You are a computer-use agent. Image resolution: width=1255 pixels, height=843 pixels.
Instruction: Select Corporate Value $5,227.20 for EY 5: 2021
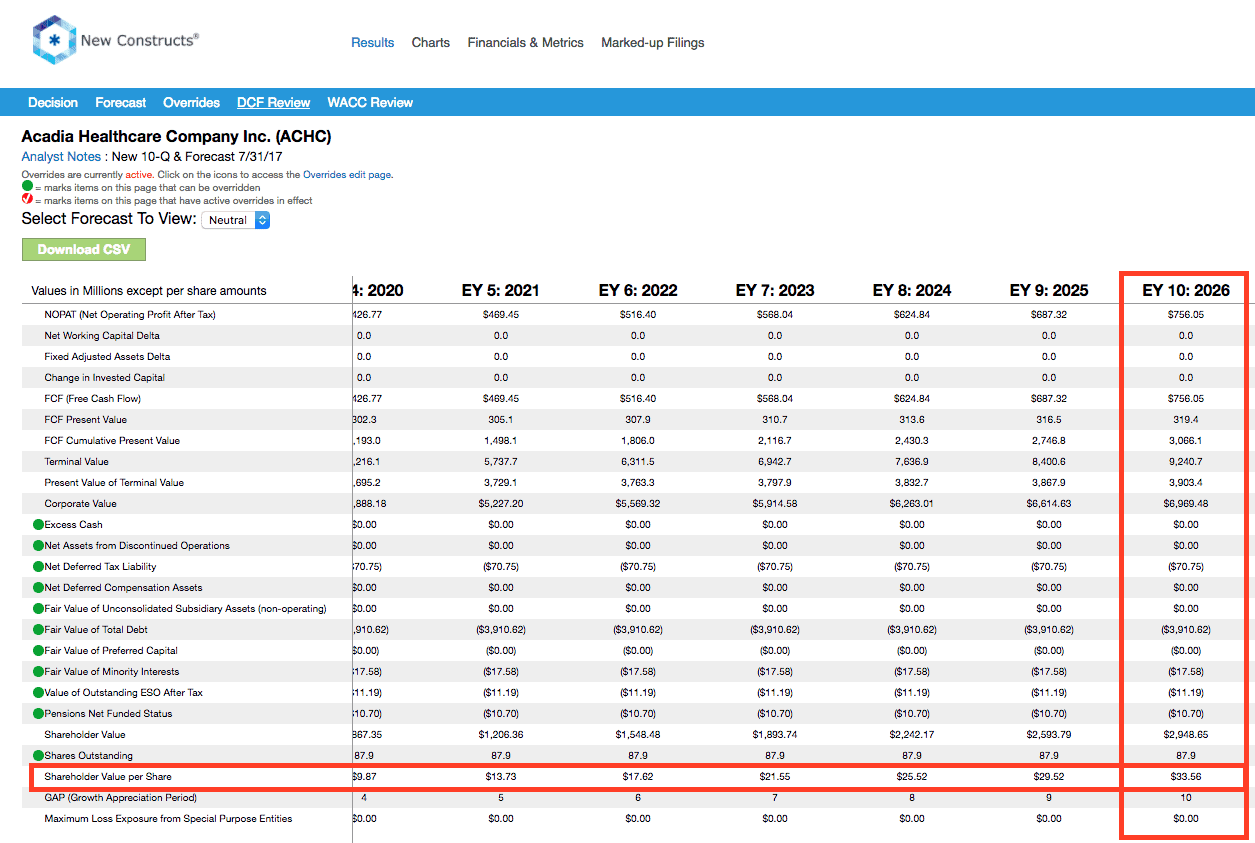point(500,504)
